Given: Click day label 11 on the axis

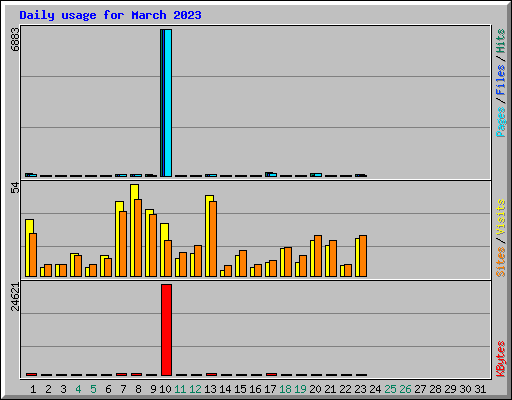Looking at the screenshot, I should coord(180,389).
